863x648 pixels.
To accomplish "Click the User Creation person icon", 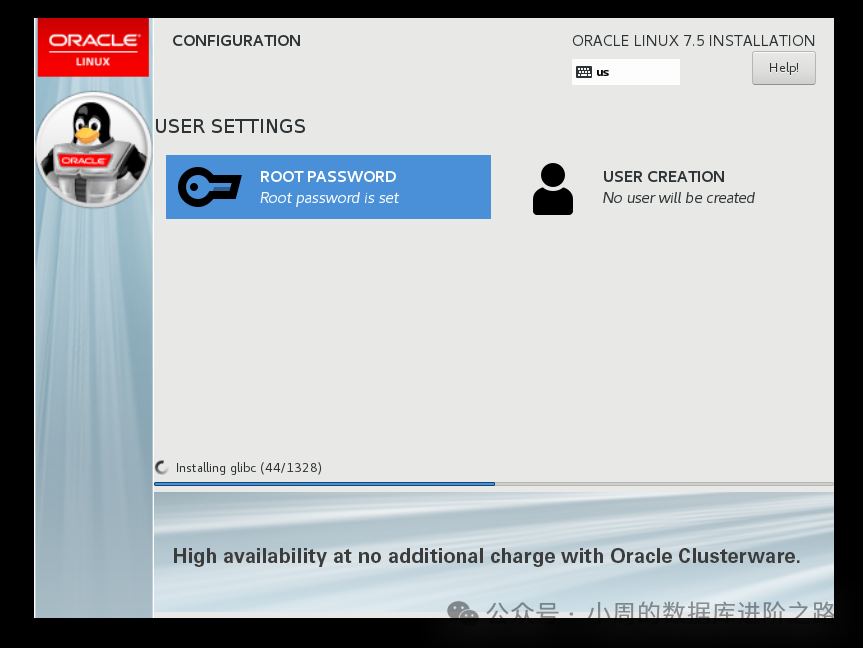I will pyautogui.click(x=553, y=189).
